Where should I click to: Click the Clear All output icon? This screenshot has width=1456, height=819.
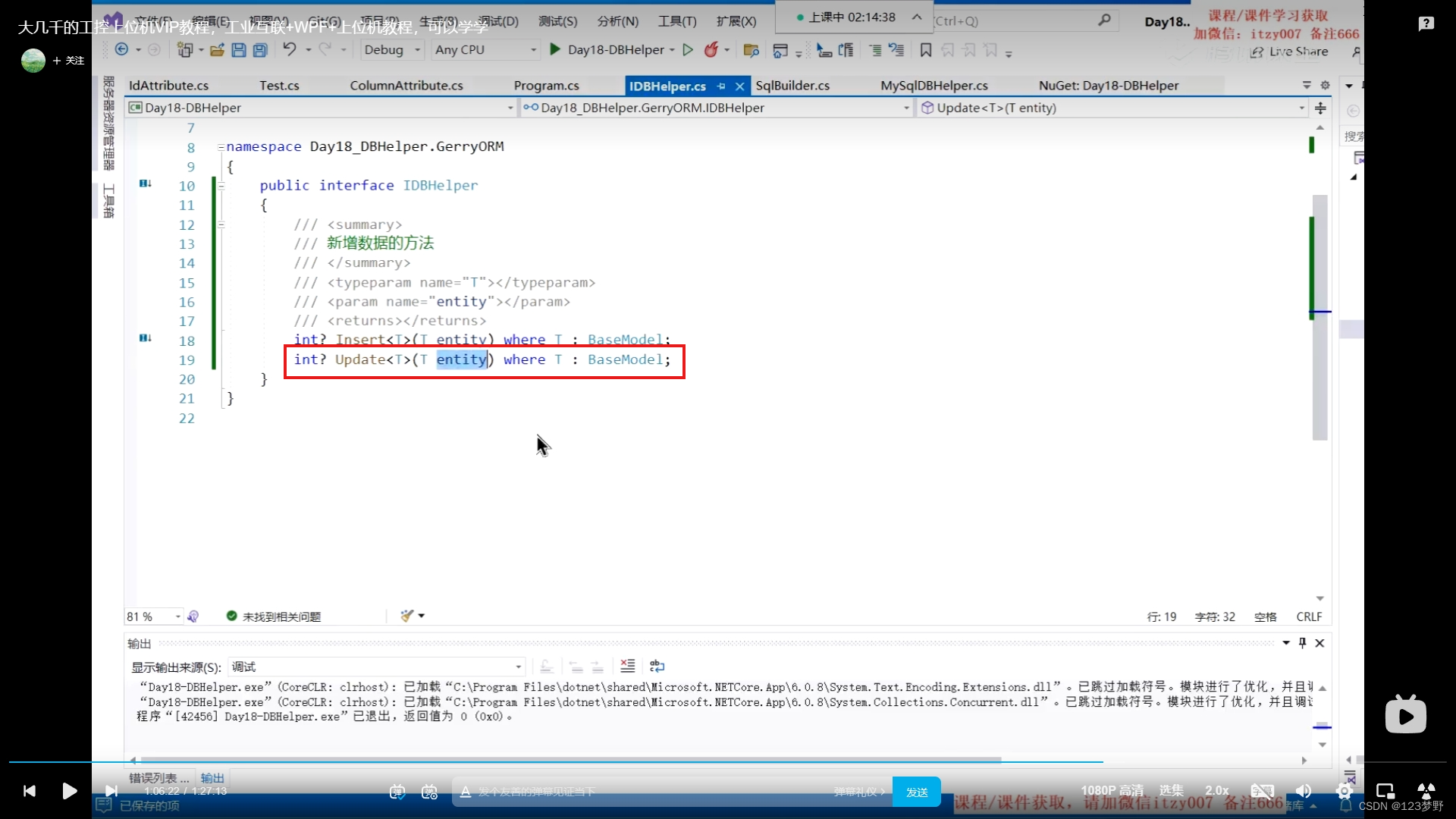627,666
